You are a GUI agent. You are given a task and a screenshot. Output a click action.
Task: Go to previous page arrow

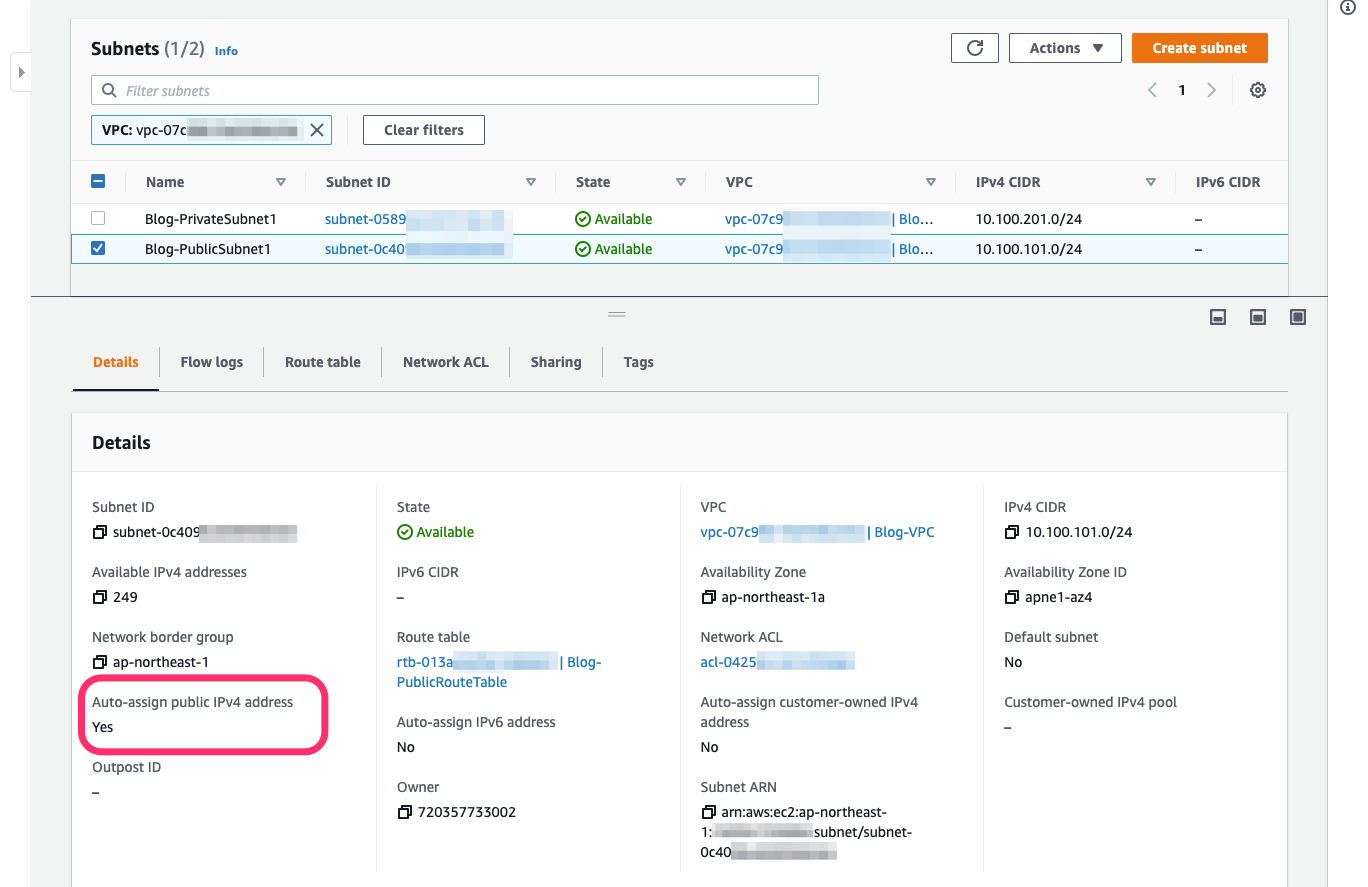click(x=1152, y=90)
